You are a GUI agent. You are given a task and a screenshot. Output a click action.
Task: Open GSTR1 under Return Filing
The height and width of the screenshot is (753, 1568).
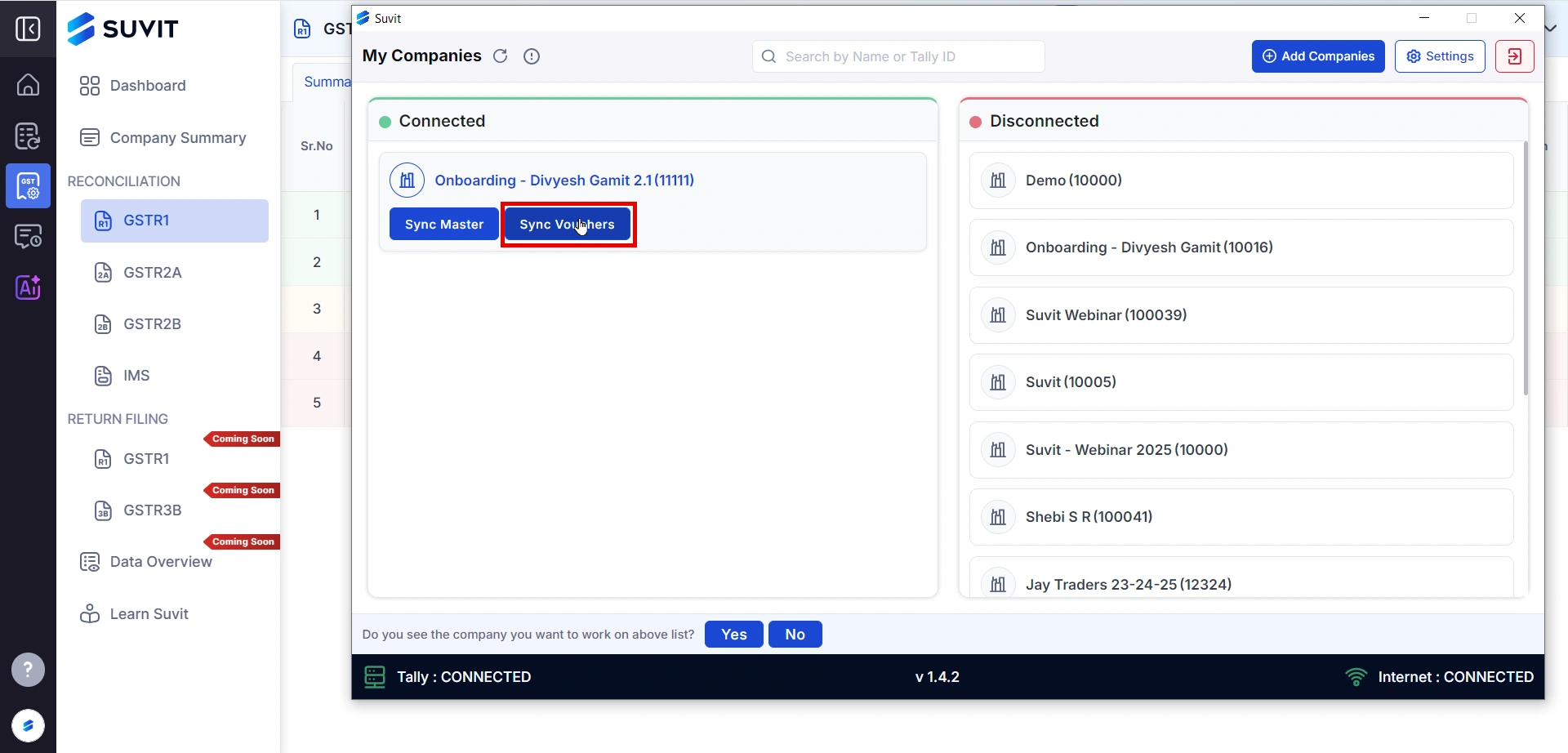132,459
